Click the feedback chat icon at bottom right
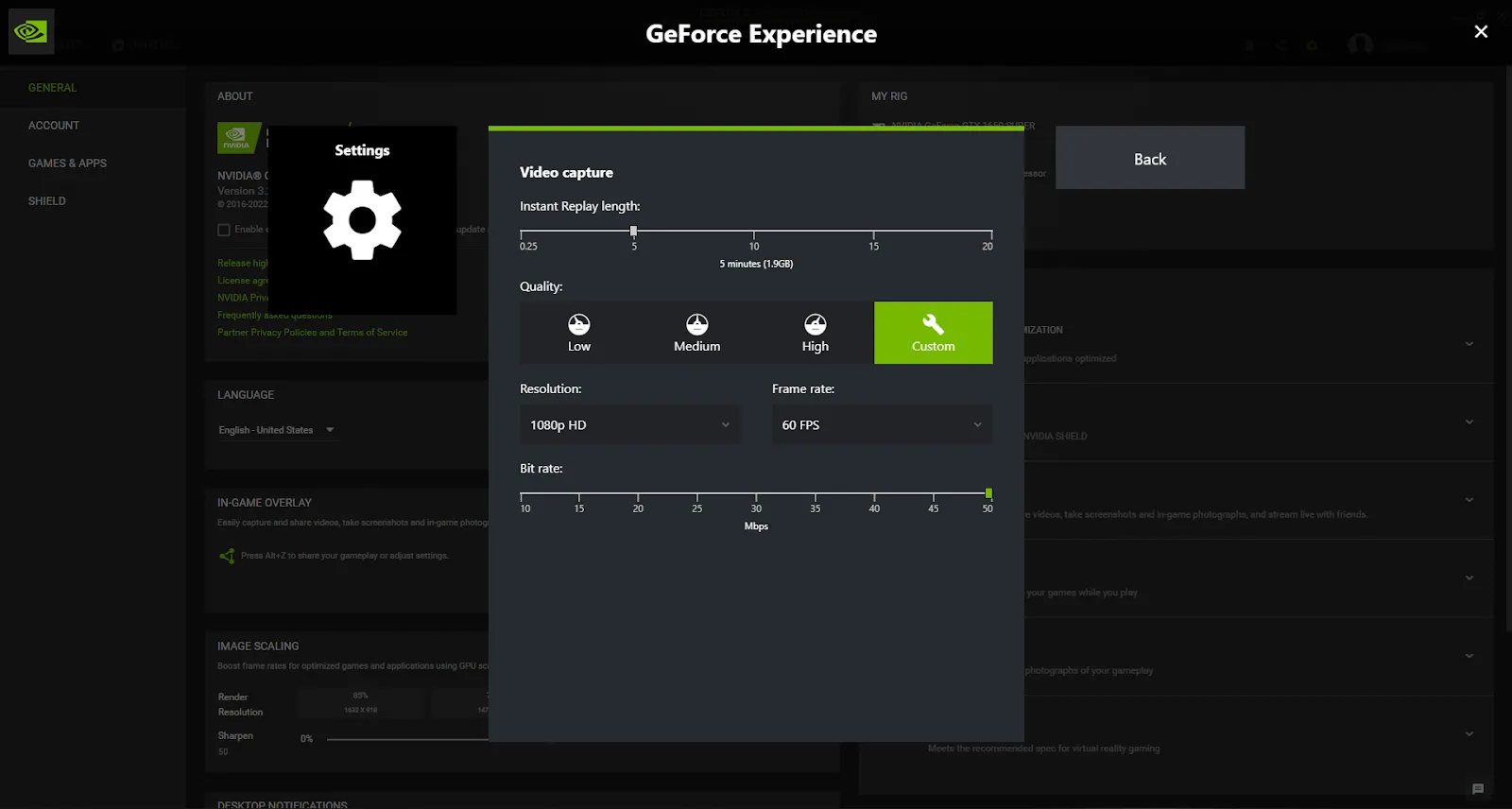Screen dimensions: 1512x809 [1478, 789]
